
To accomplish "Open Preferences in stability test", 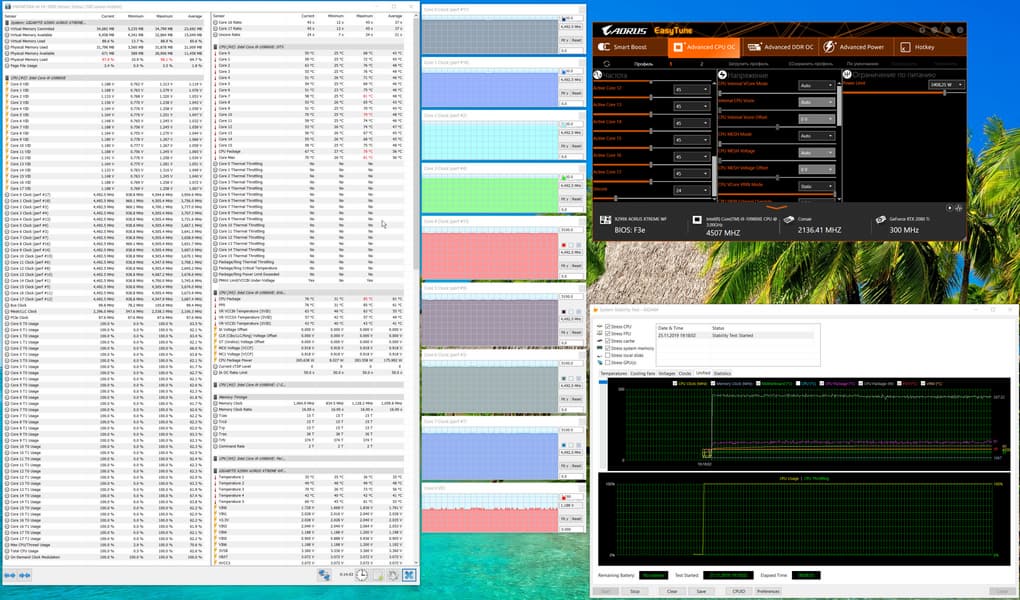I will (768, 592).
